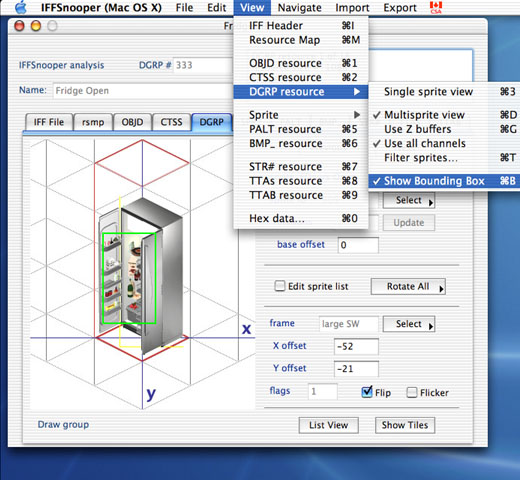Toggle Multisprite view menu option
Screen dimensions: 520x480
click(x=444, y=115)
